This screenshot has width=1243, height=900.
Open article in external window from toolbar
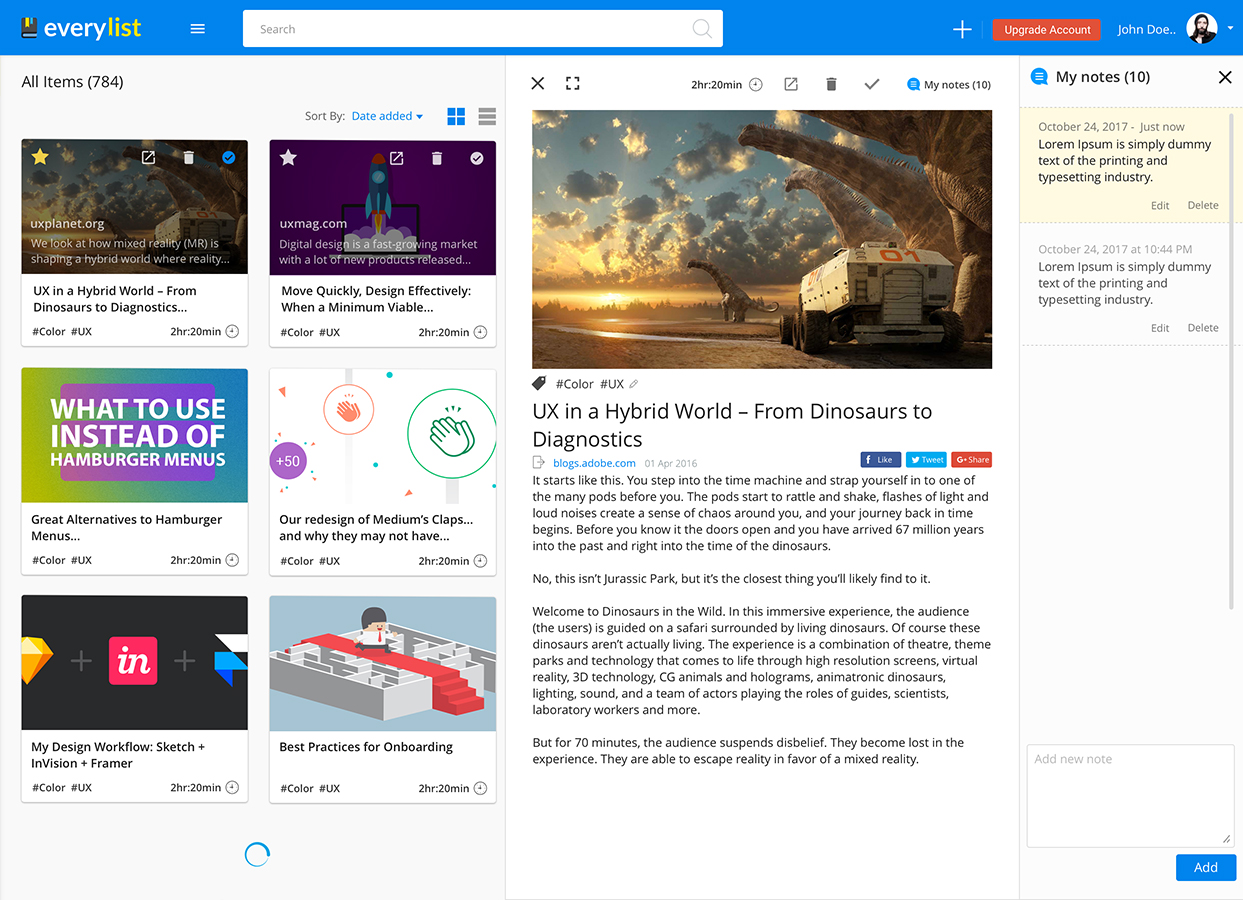coord(791,85)
